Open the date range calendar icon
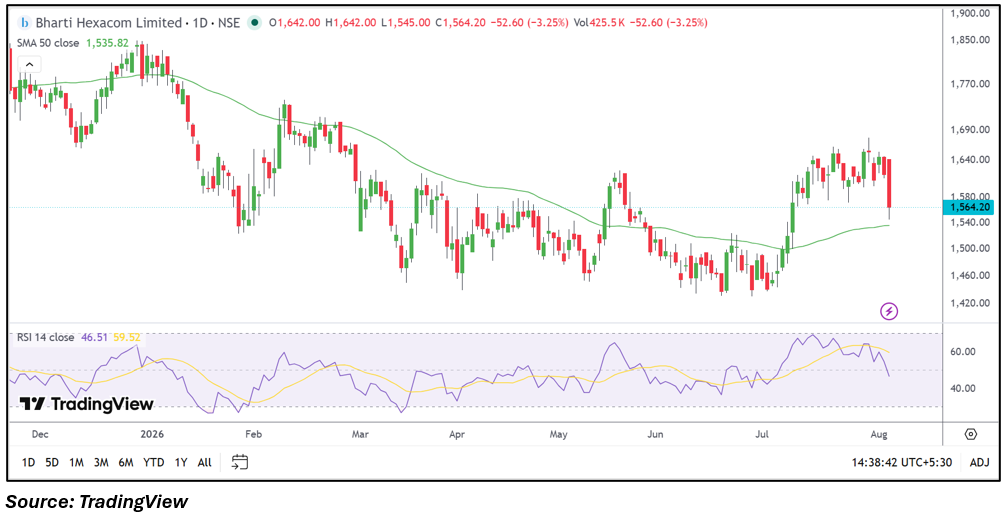Screen dimensions: 1005x514 [x=240, y=461]
